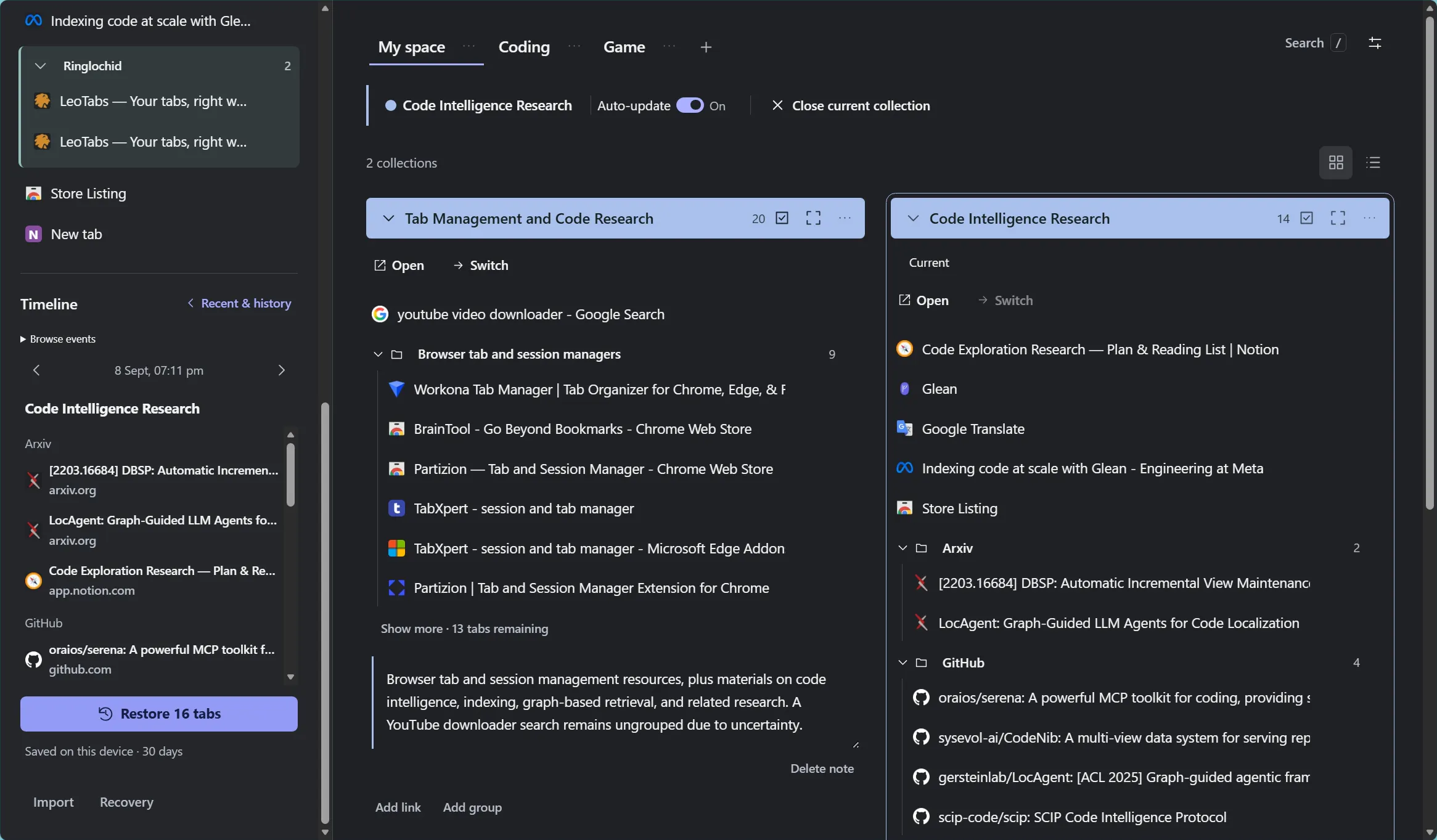
Task: Go to next timeline event arrow
Action: [282, 370]
